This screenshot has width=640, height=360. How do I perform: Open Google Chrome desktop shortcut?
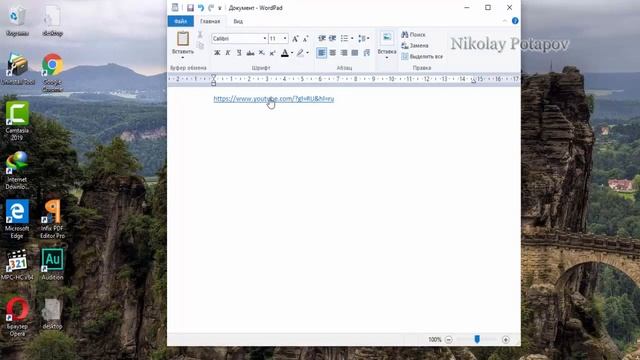tap(52, 73)
